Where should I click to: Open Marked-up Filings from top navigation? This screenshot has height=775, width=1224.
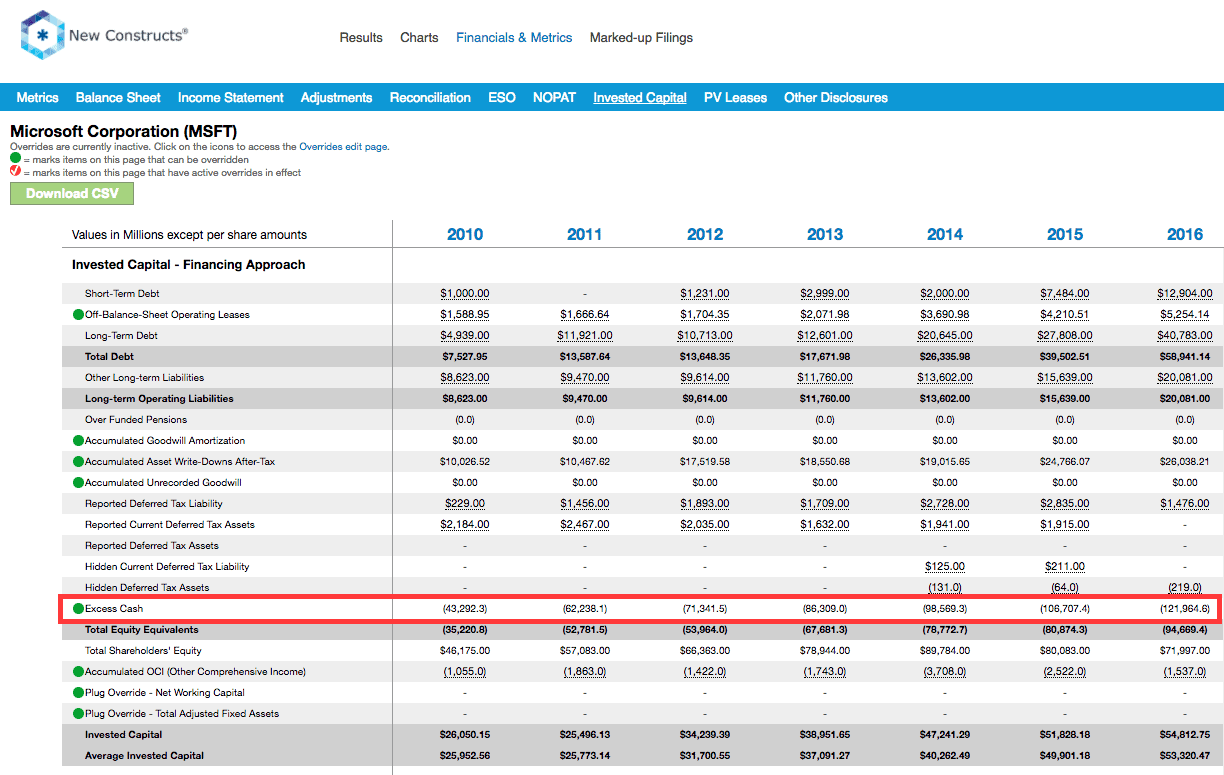pos(641,37)
